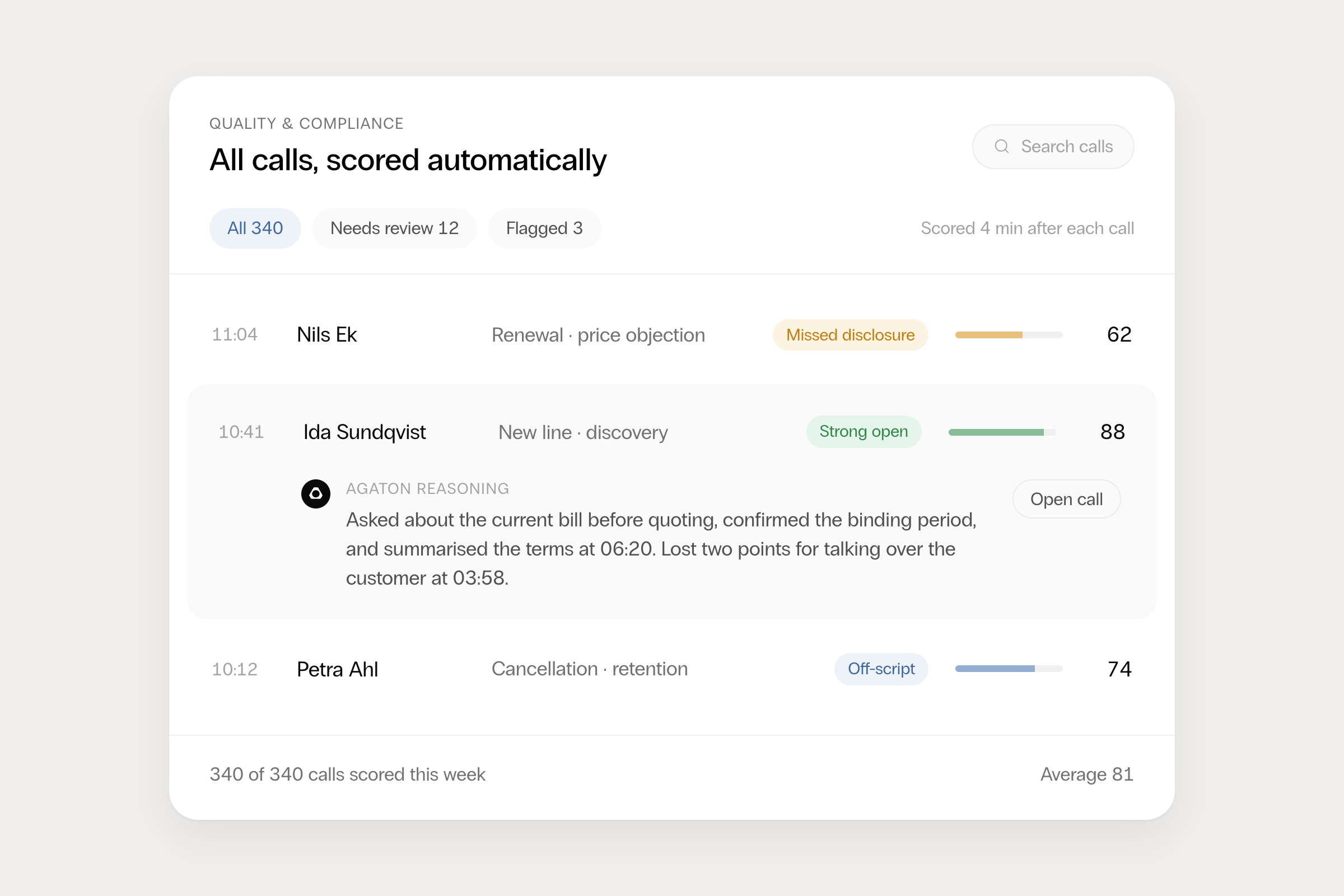This screenshot has height=896, width=1344.
Task: Expand the Nils Ek call row
Action: (x=672, y=334)
